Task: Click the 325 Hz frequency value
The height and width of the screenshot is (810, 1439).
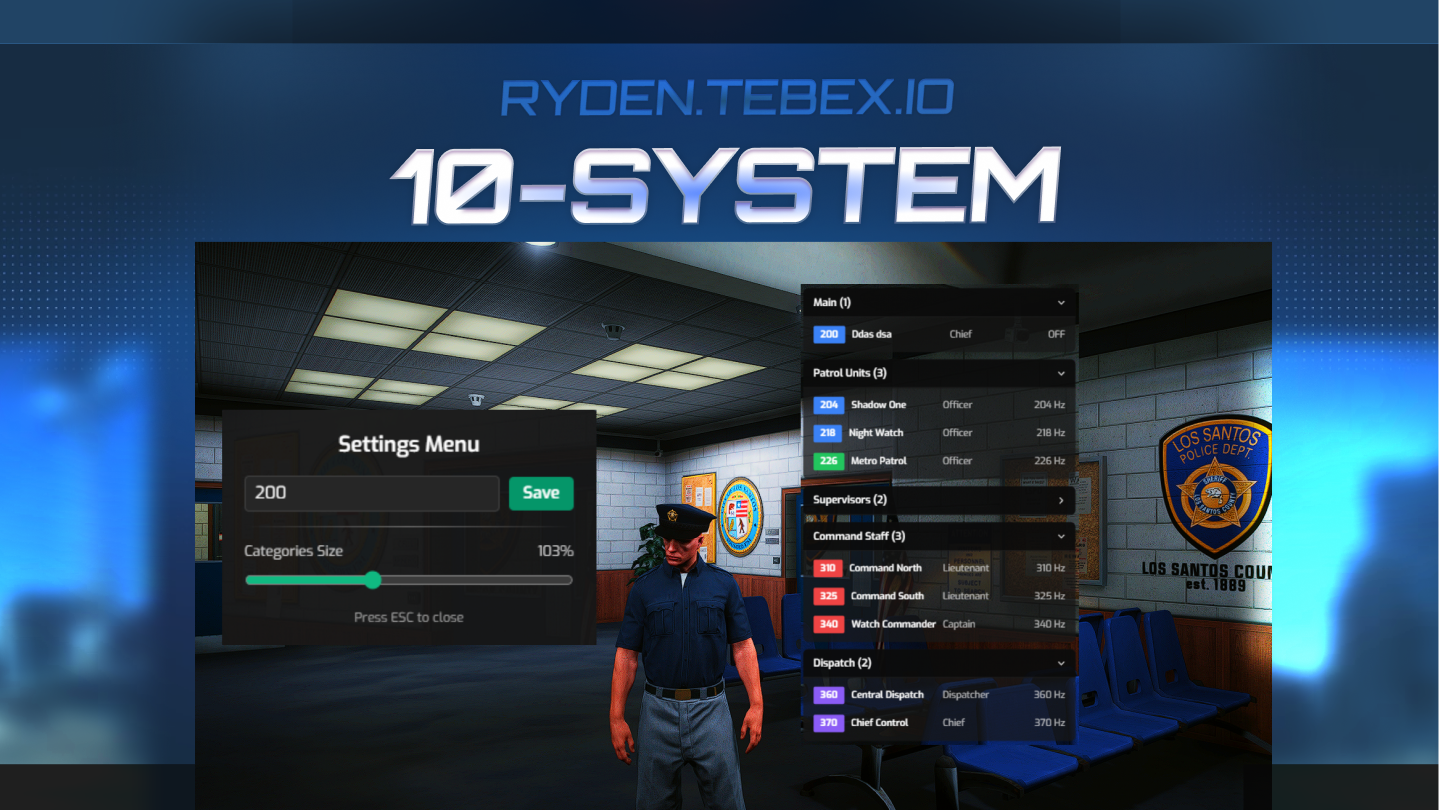Action: coord(1050,596)
